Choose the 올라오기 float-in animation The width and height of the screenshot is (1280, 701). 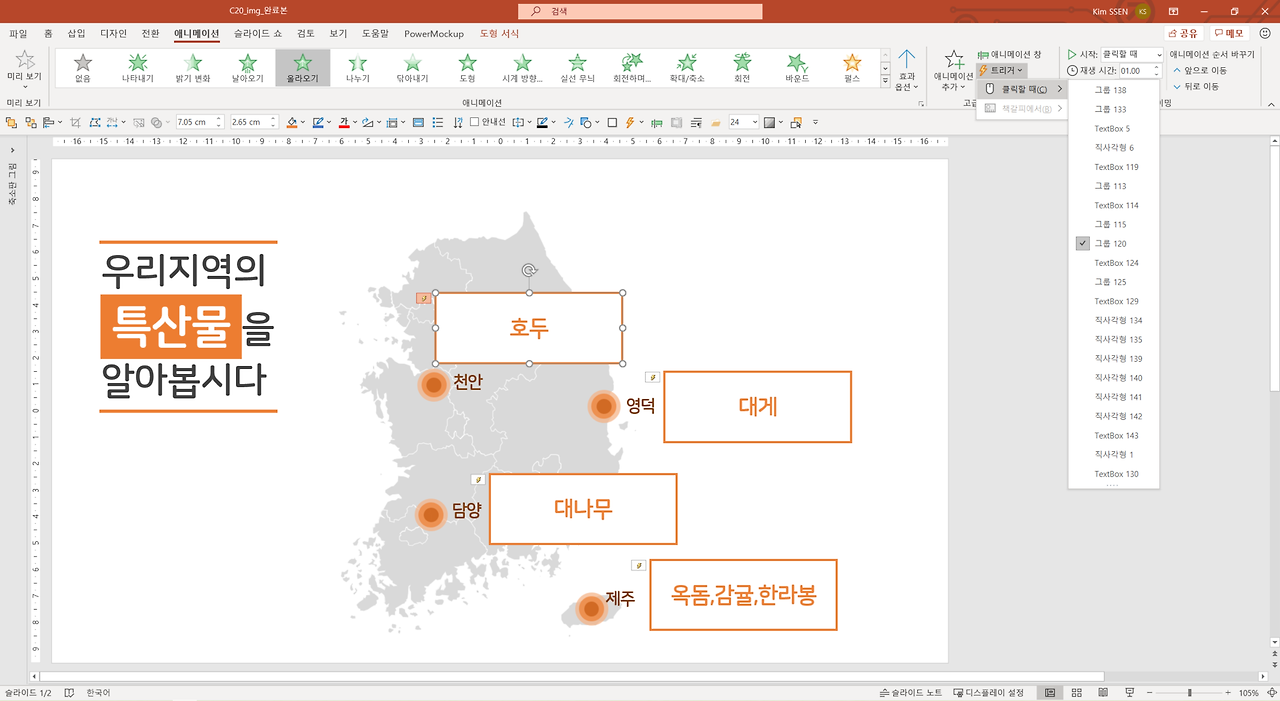303,67
